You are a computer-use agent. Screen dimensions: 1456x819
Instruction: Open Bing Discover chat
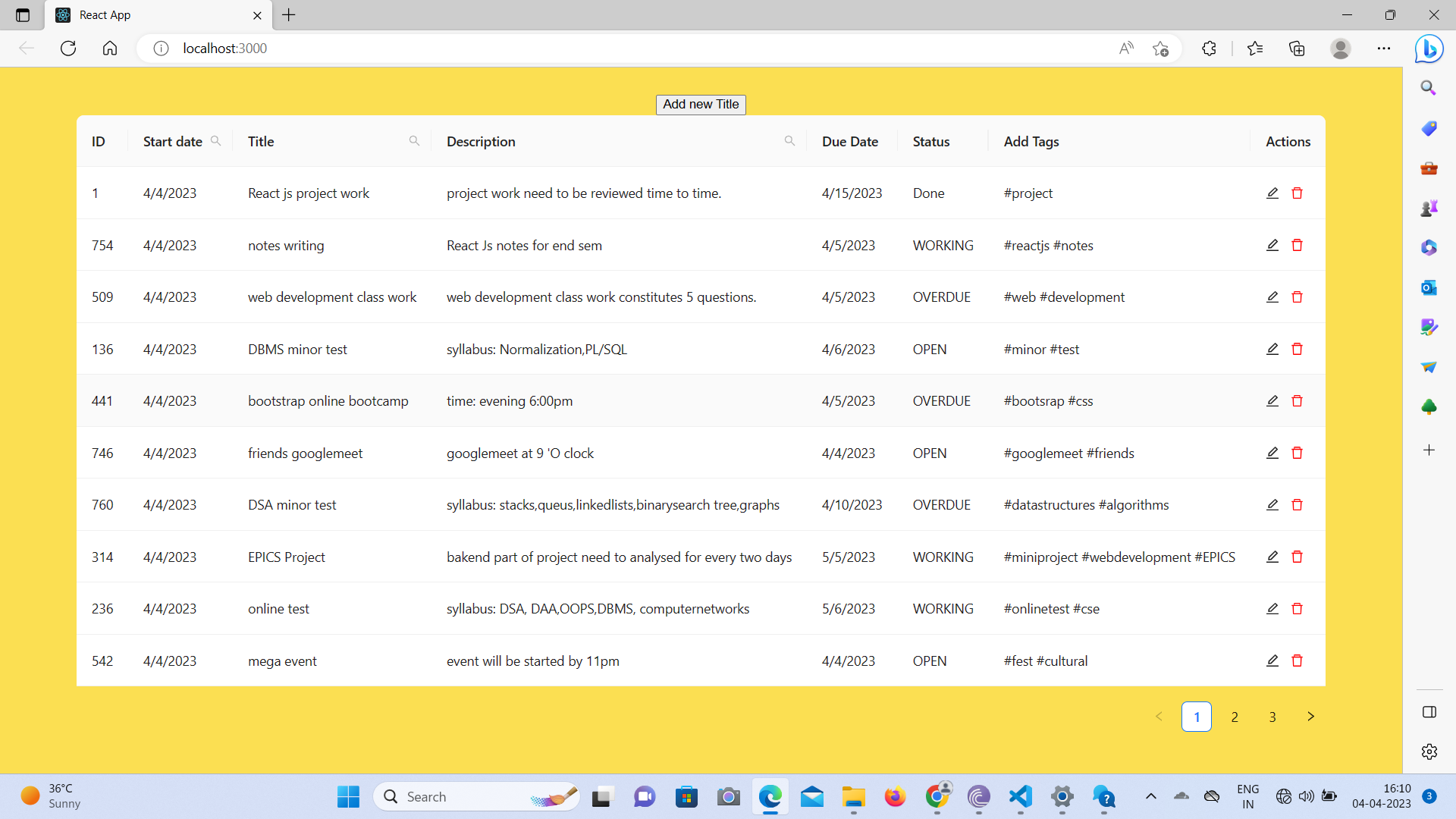click(x=1428, y=49)
